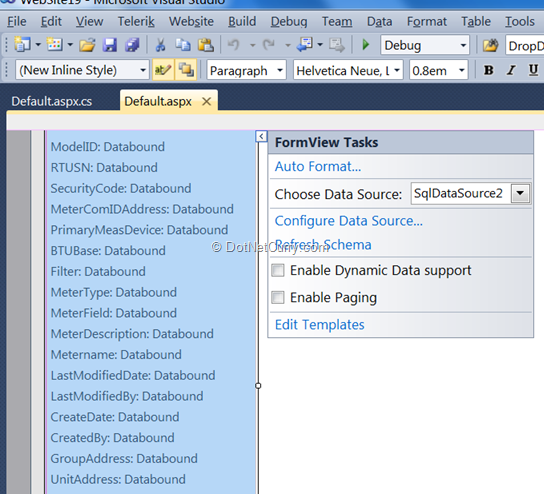
Task: Open the Format menu
Action: click(427, 22)
